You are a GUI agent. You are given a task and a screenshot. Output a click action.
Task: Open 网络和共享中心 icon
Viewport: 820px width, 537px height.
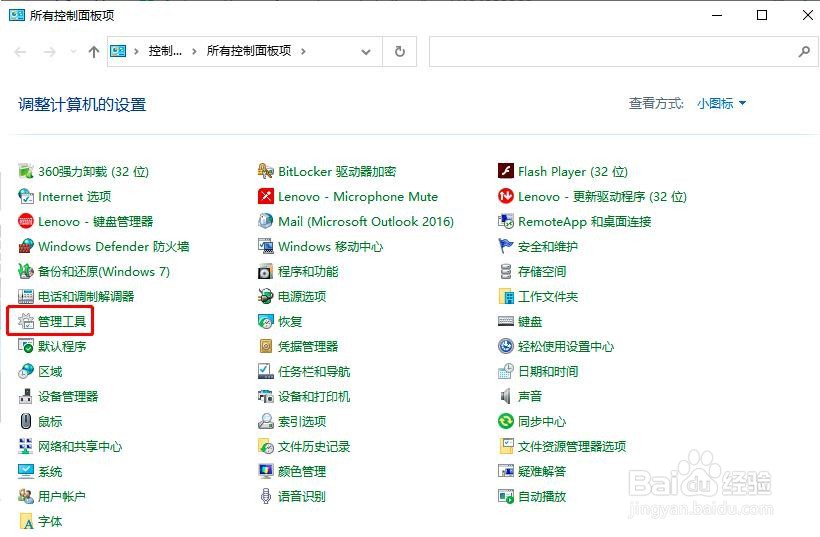click(x=26, y=446)
